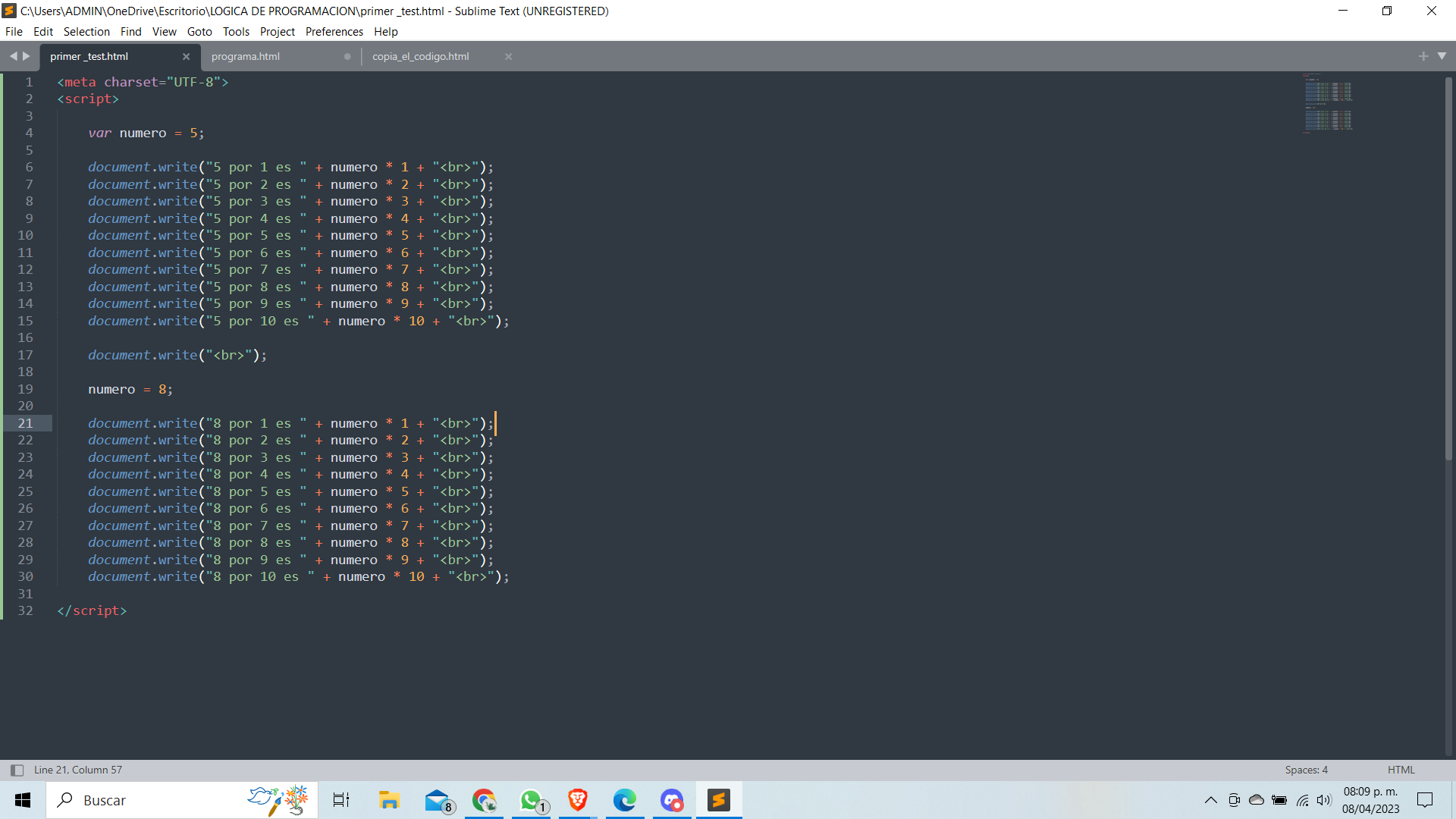Click the "8 por 10 es" code line

[x=299, y=577]
